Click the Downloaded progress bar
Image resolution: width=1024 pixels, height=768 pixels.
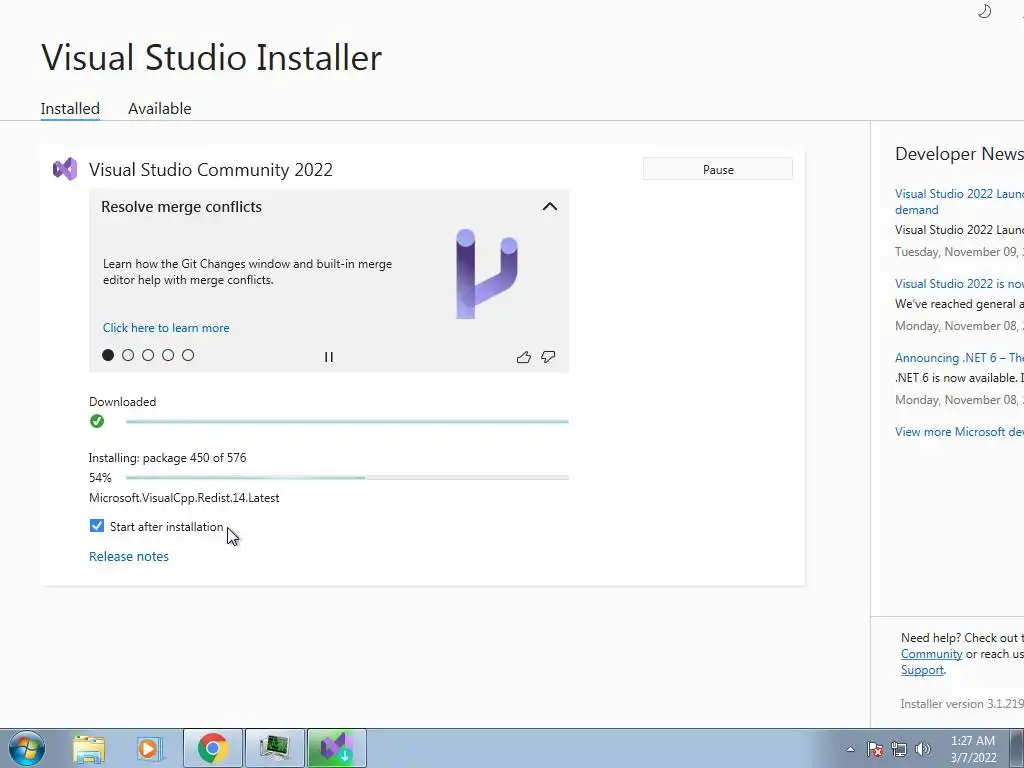pyautogui.click(x=347, y=422)
